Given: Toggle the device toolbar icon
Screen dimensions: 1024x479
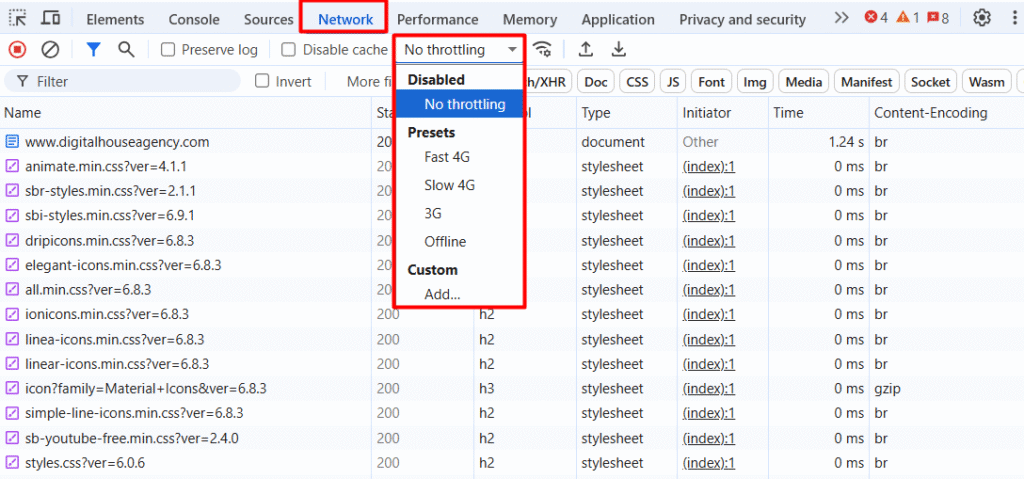Looking at the screenshot, I should 50,19.
